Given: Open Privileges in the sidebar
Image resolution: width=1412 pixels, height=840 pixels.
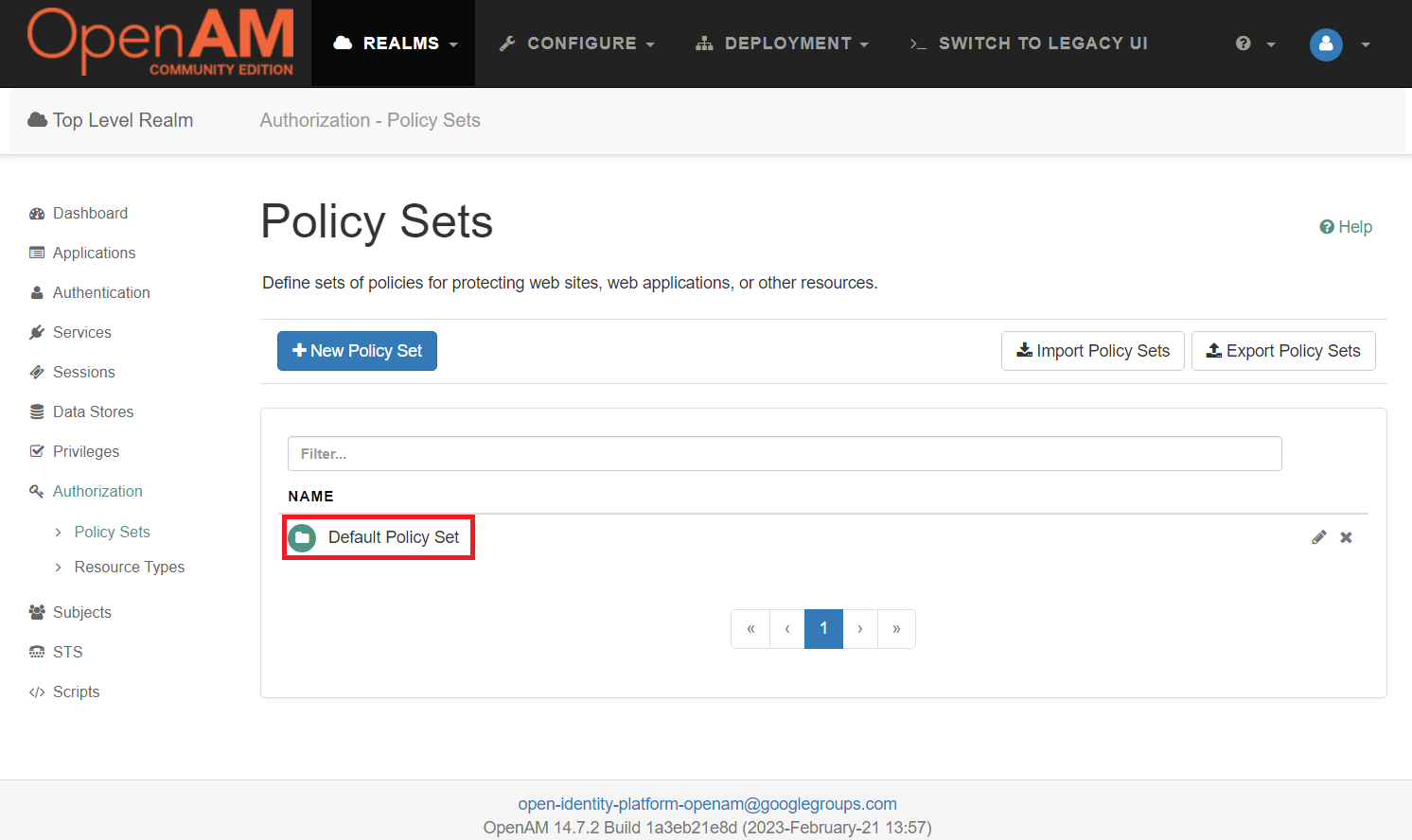Looking at the screenshot, I should click(86, 451).
